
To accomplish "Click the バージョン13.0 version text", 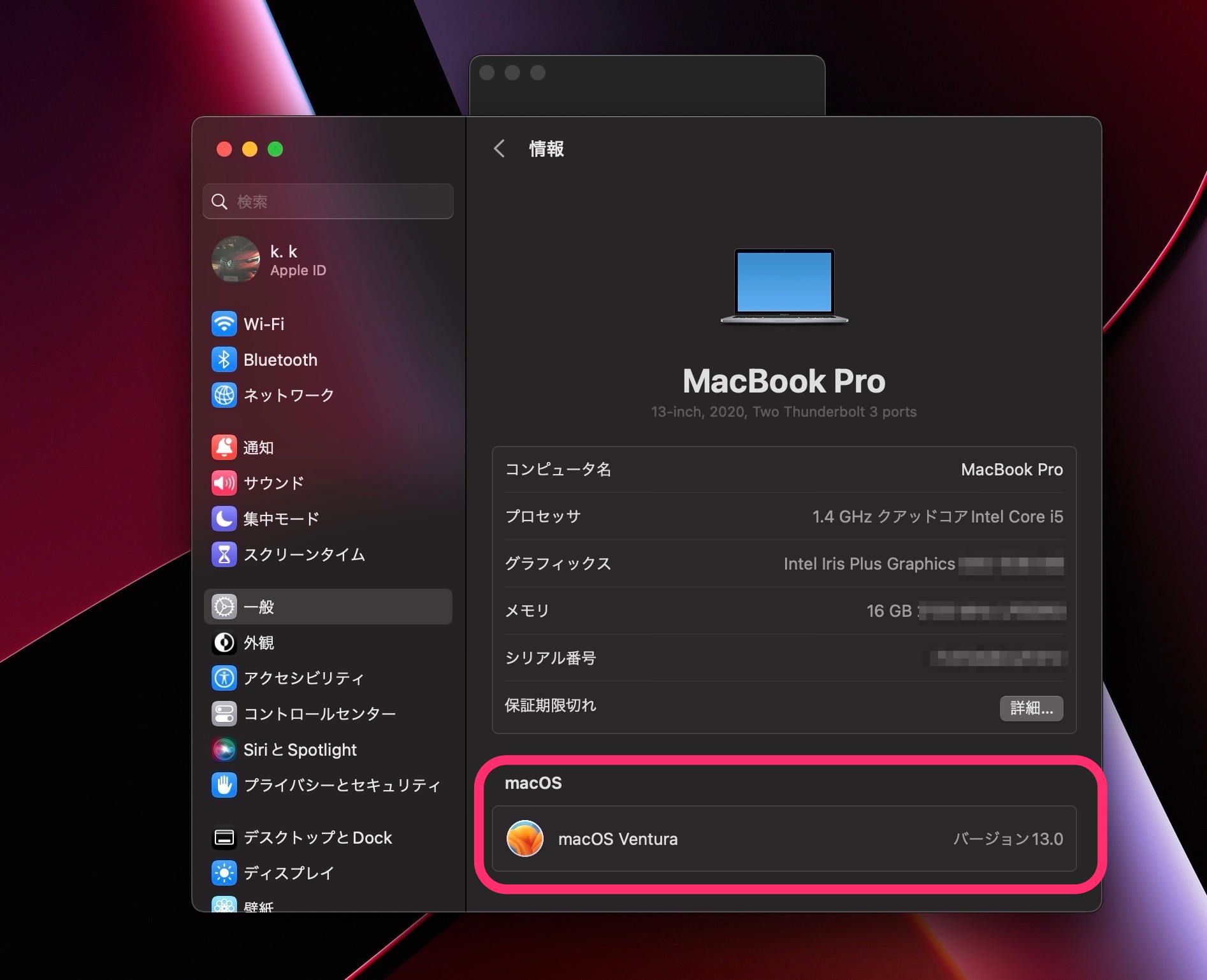I will pyautogui.click(x=1008, y=839).
